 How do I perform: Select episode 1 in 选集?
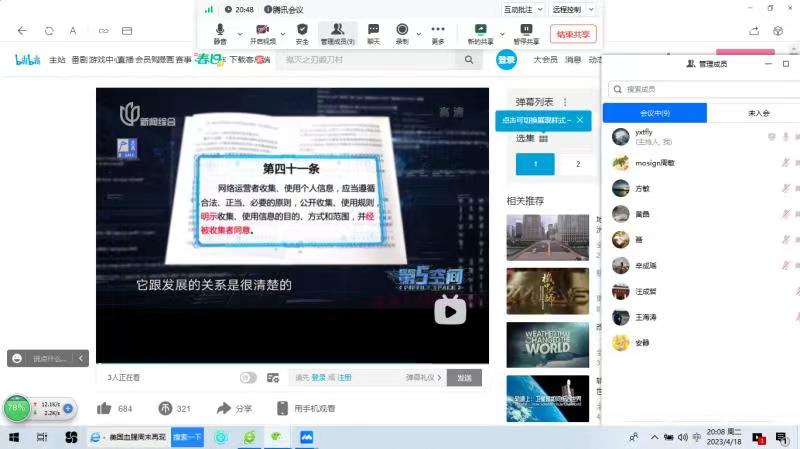(x=535, y=164)
